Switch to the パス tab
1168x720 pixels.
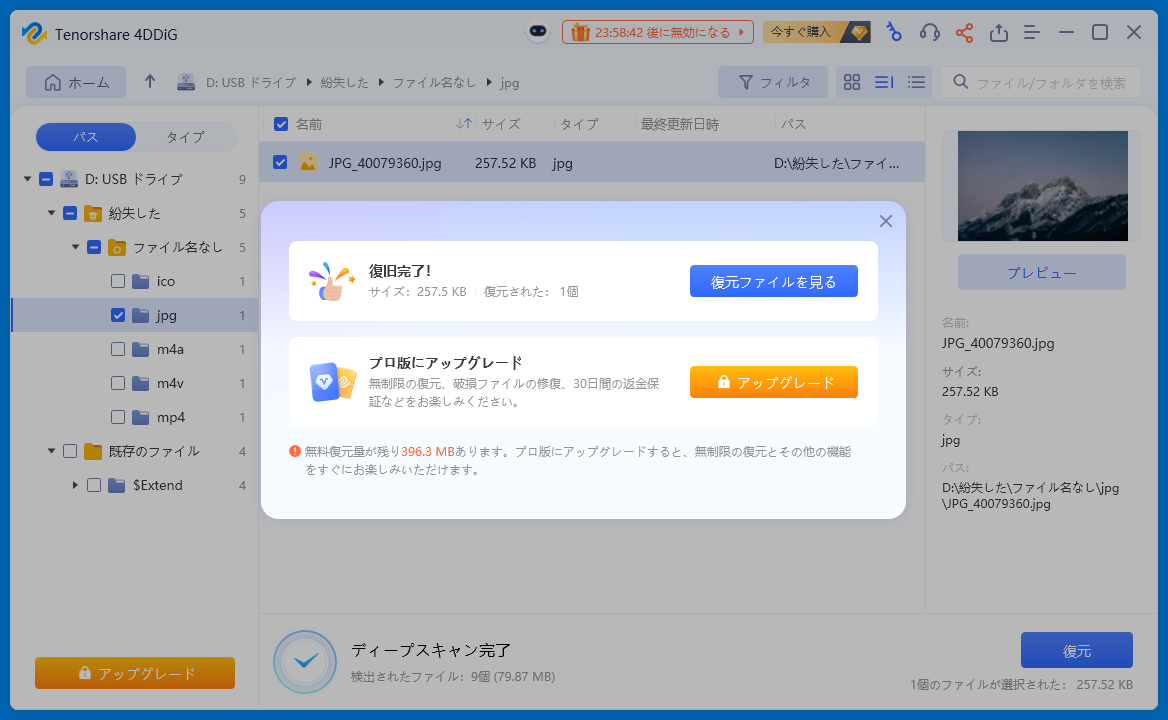coord(86,137)
